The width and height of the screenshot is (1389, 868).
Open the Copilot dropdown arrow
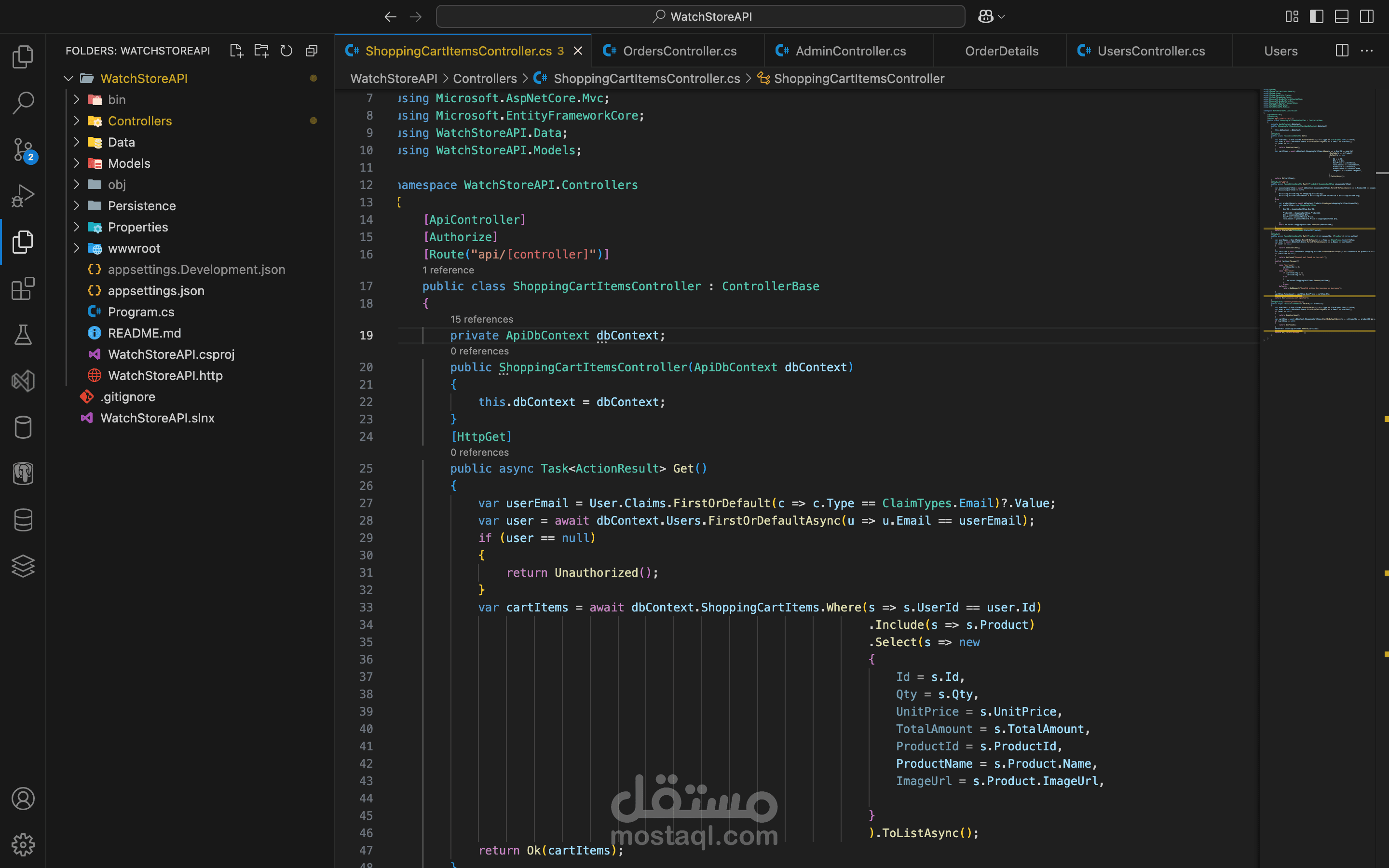tap(1002, 17)
